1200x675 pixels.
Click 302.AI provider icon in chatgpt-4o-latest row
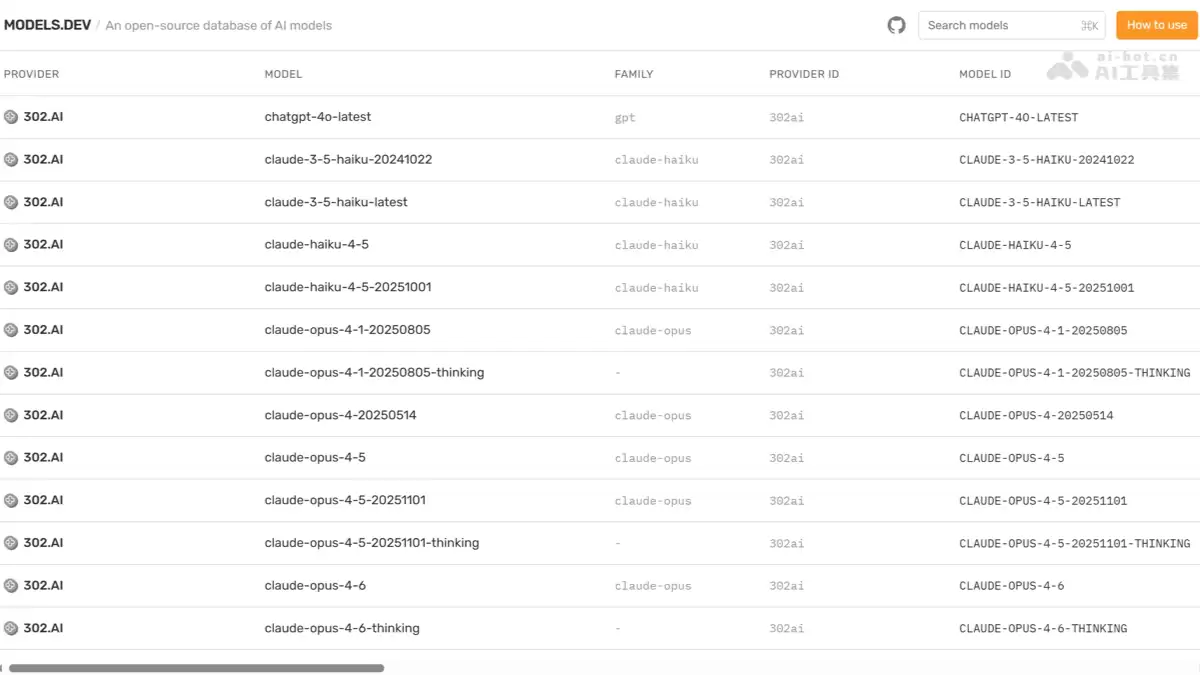(x=11, y=117)
